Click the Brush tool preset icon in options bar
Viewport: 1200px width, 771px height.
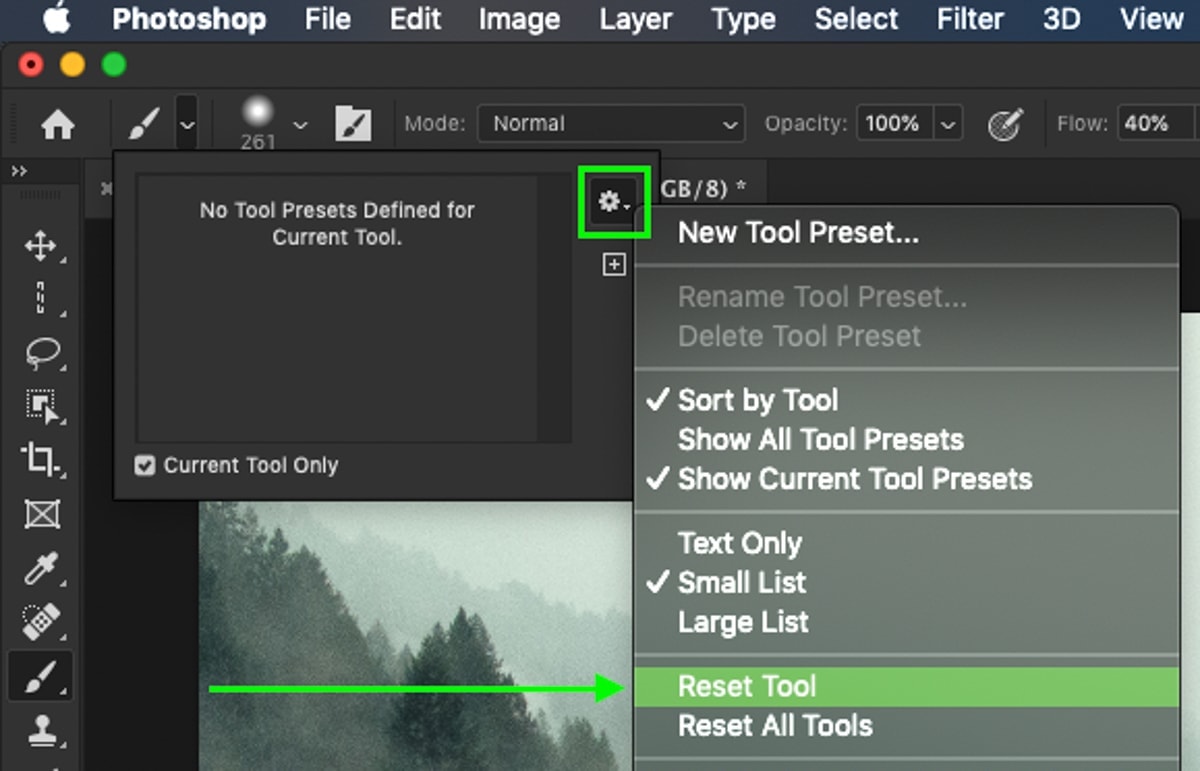tap(145, 124)
